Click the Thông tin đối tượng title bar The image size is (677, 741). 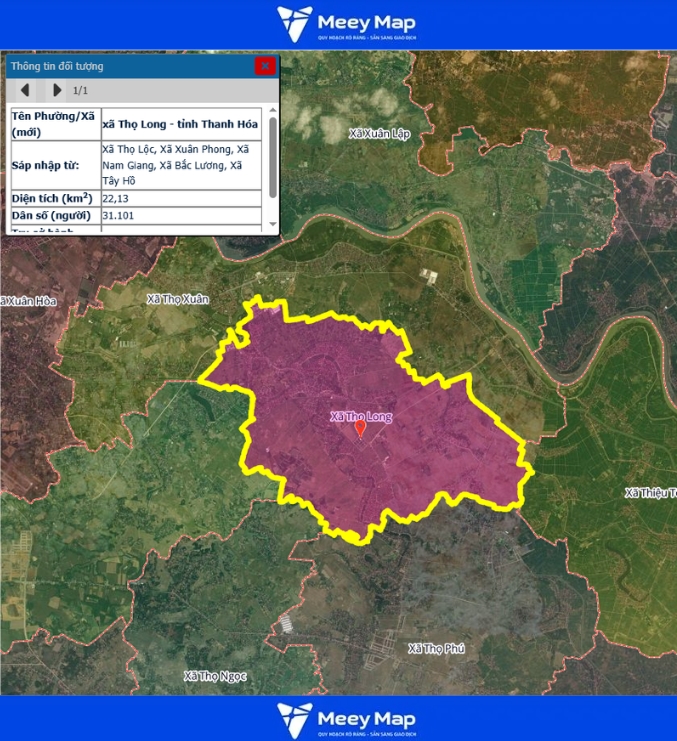click(x=120, y=66)
